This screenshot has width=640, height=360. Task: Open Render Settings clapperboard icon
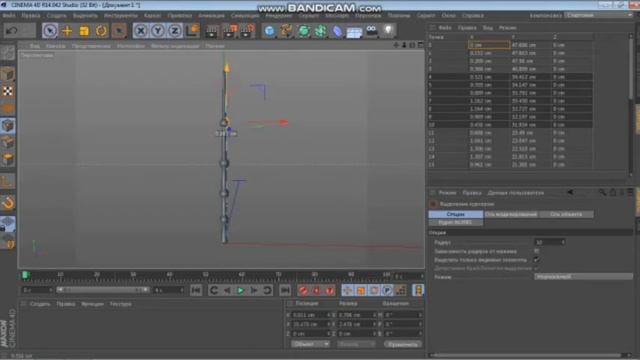tap(247, 31)
